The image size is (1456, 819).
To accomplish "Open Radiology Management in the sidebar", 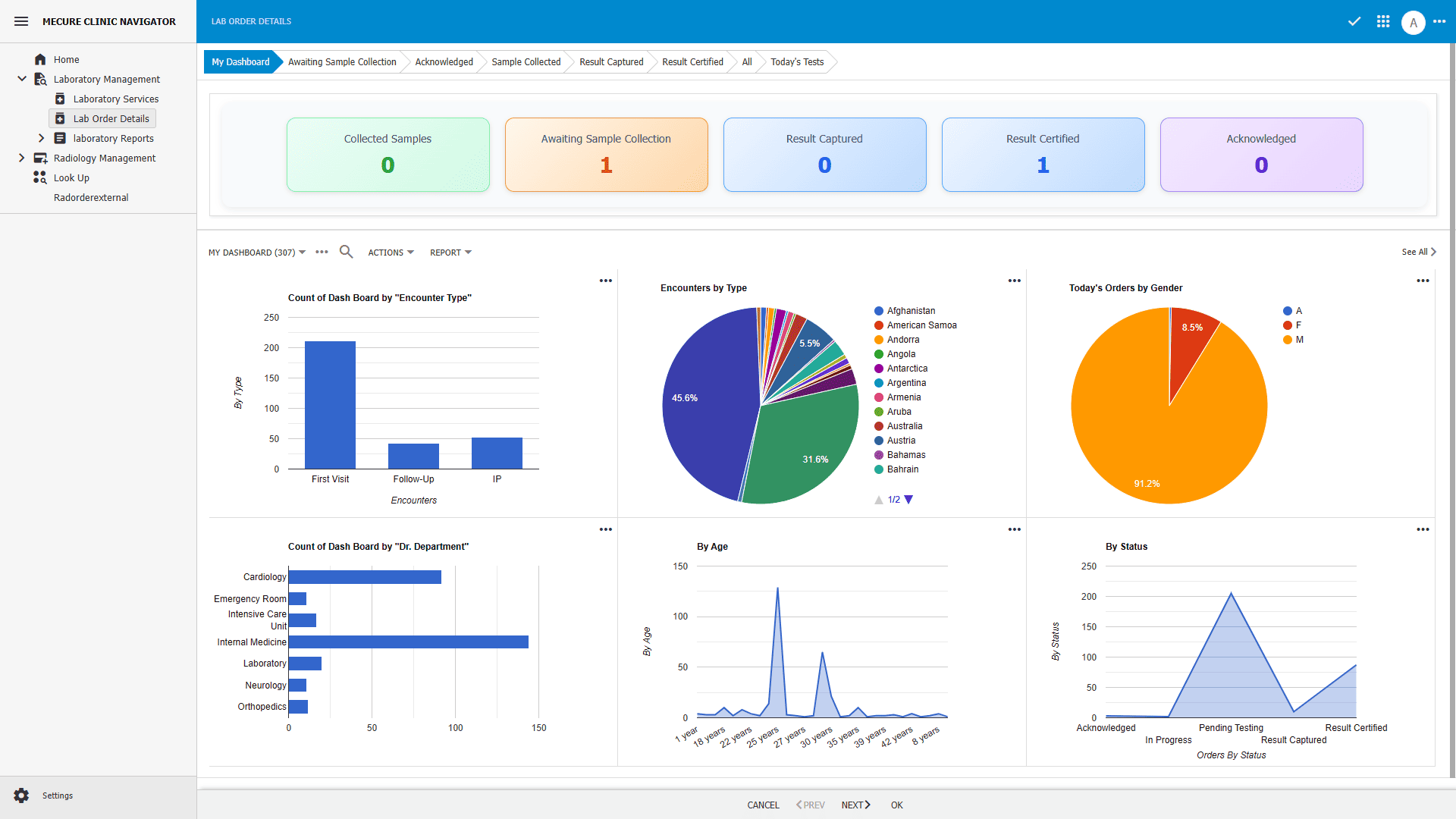I will point(104,158).
